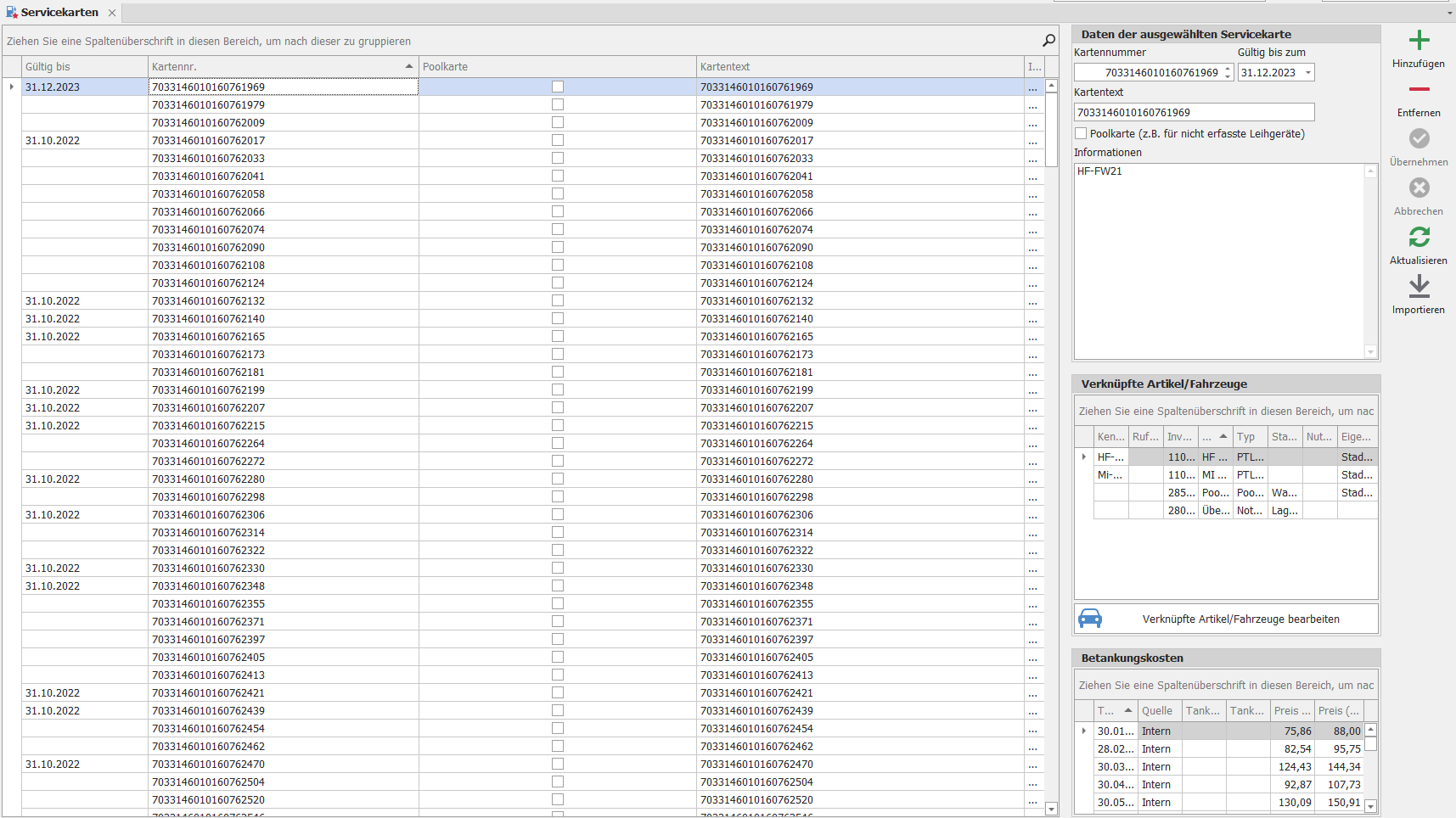Click the green plus Hinzufügen icon
This screenshot has height=818, width=1456.
pyautogui.click(x=1419, y=41)
